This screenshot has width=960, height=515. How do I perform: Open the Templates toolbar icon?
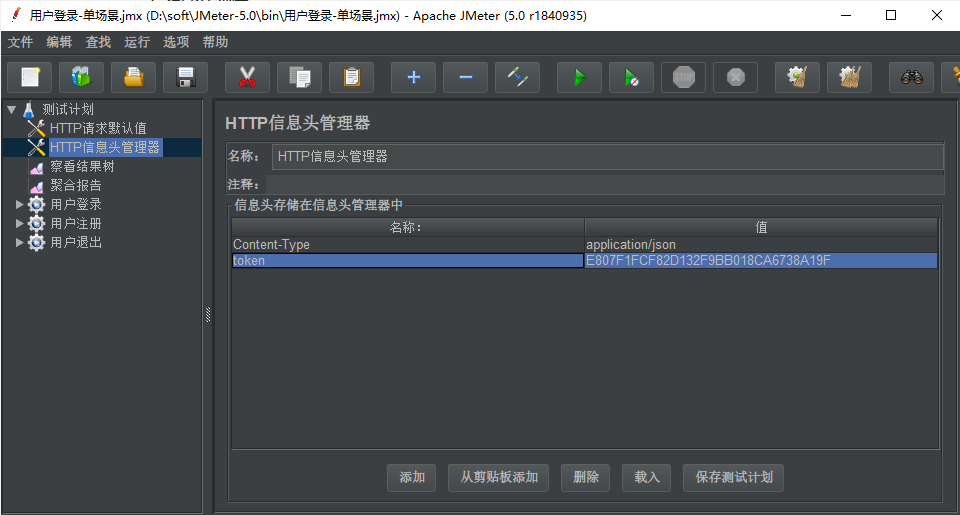81,77
